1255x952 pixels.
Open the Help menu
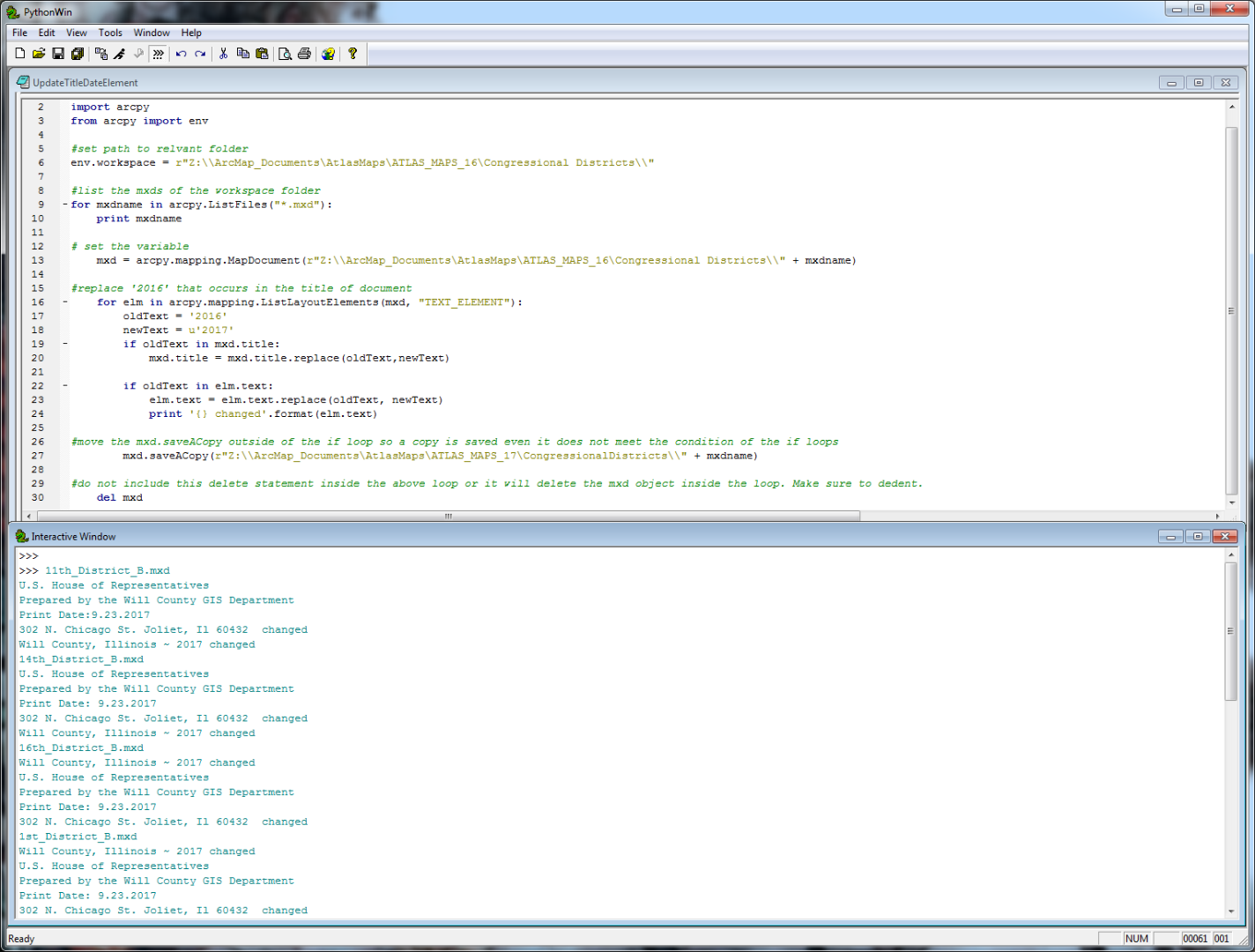191,33
